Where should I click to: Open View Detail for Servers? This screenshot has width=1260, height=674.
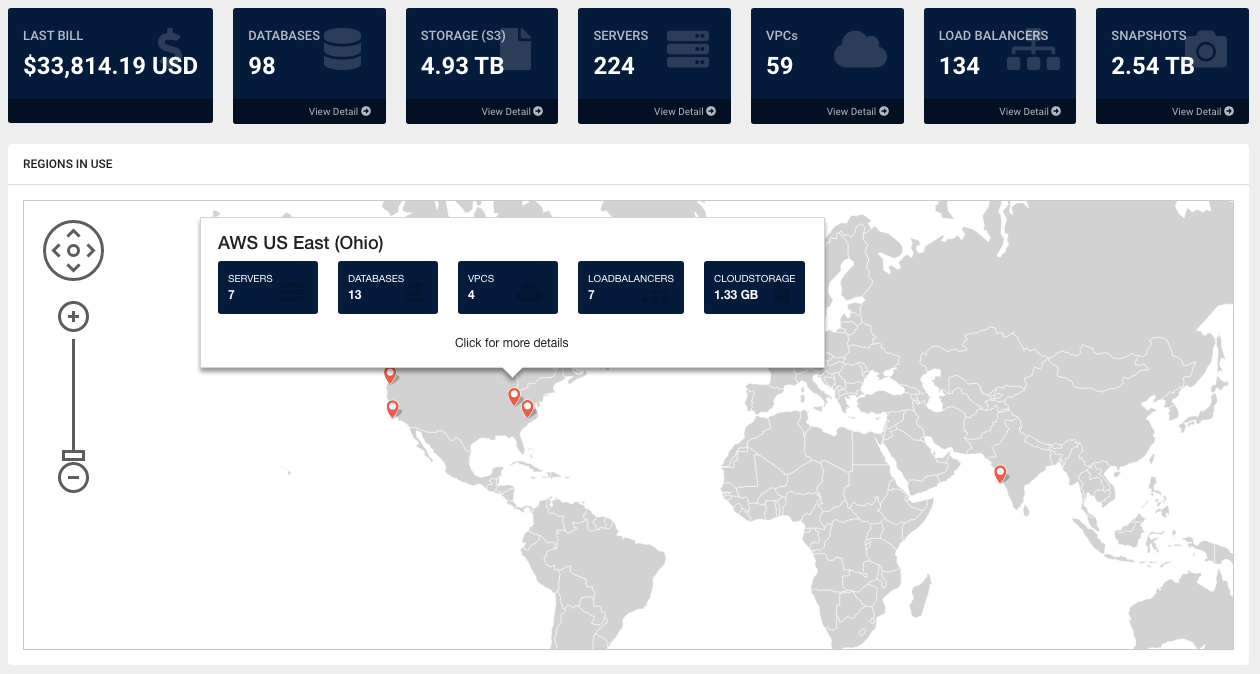click(685, 111)
